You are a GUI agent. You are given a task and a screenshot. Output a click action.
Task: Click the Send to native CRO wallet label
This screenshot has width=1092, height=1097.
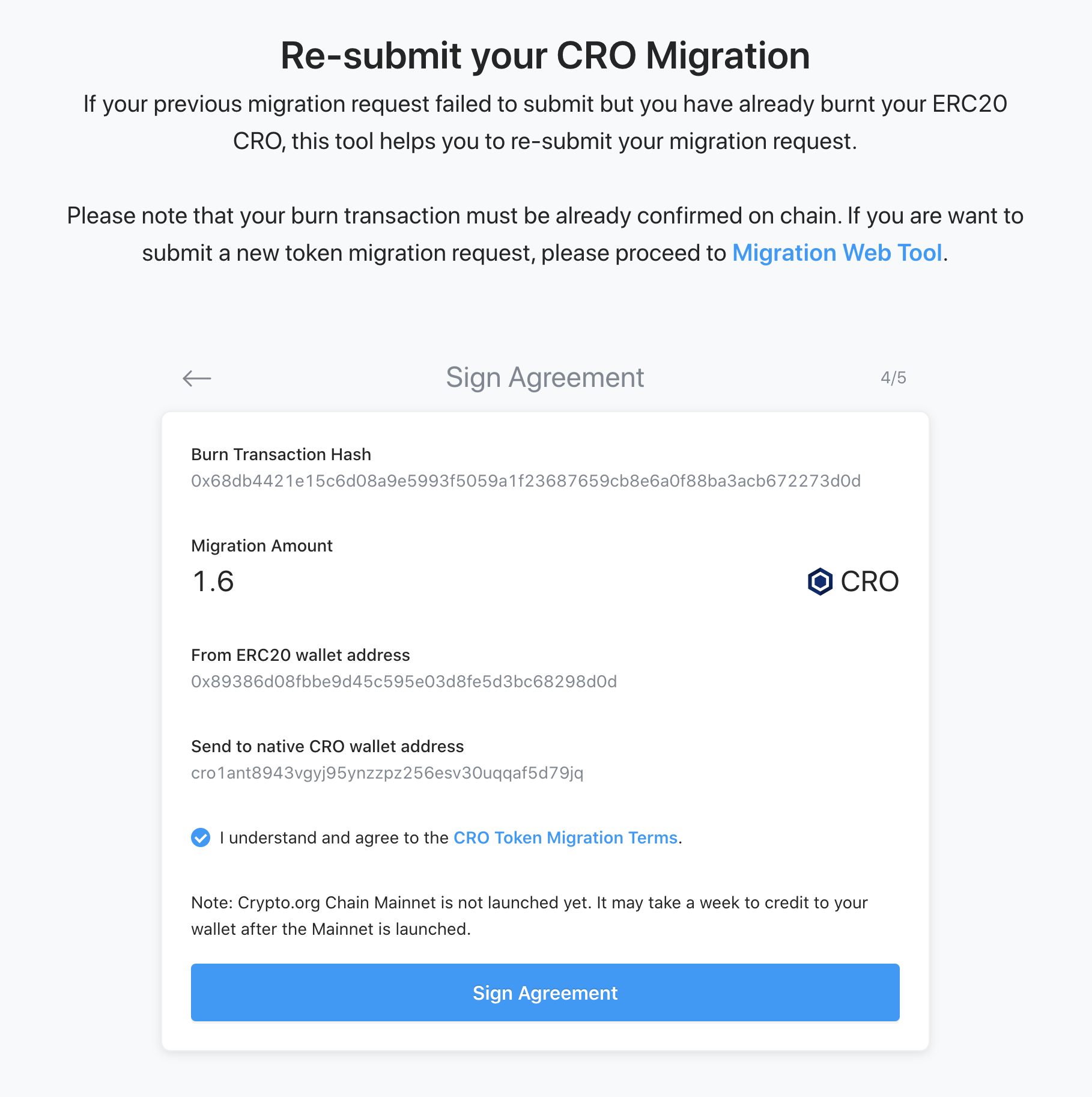pyautogui.click(x=327, y=747)
